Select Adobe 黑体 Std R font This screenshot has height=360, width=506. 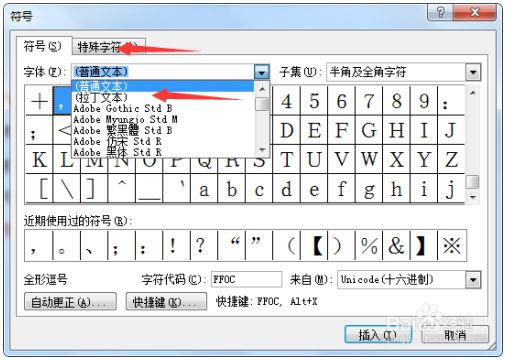point(163,152)
